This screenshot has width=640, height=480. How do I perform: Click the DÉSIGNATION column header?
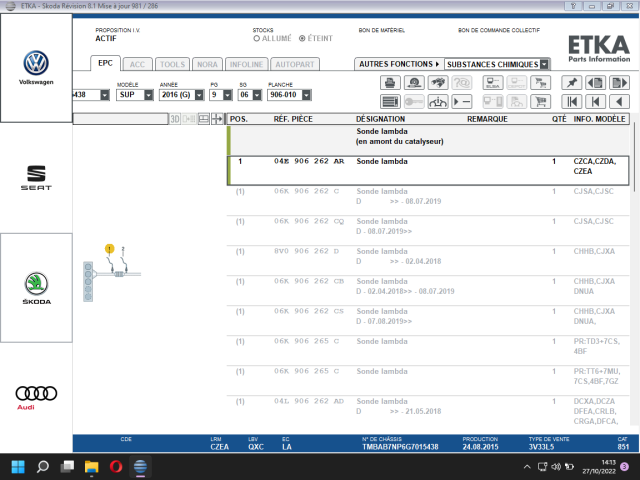[380, 119]
